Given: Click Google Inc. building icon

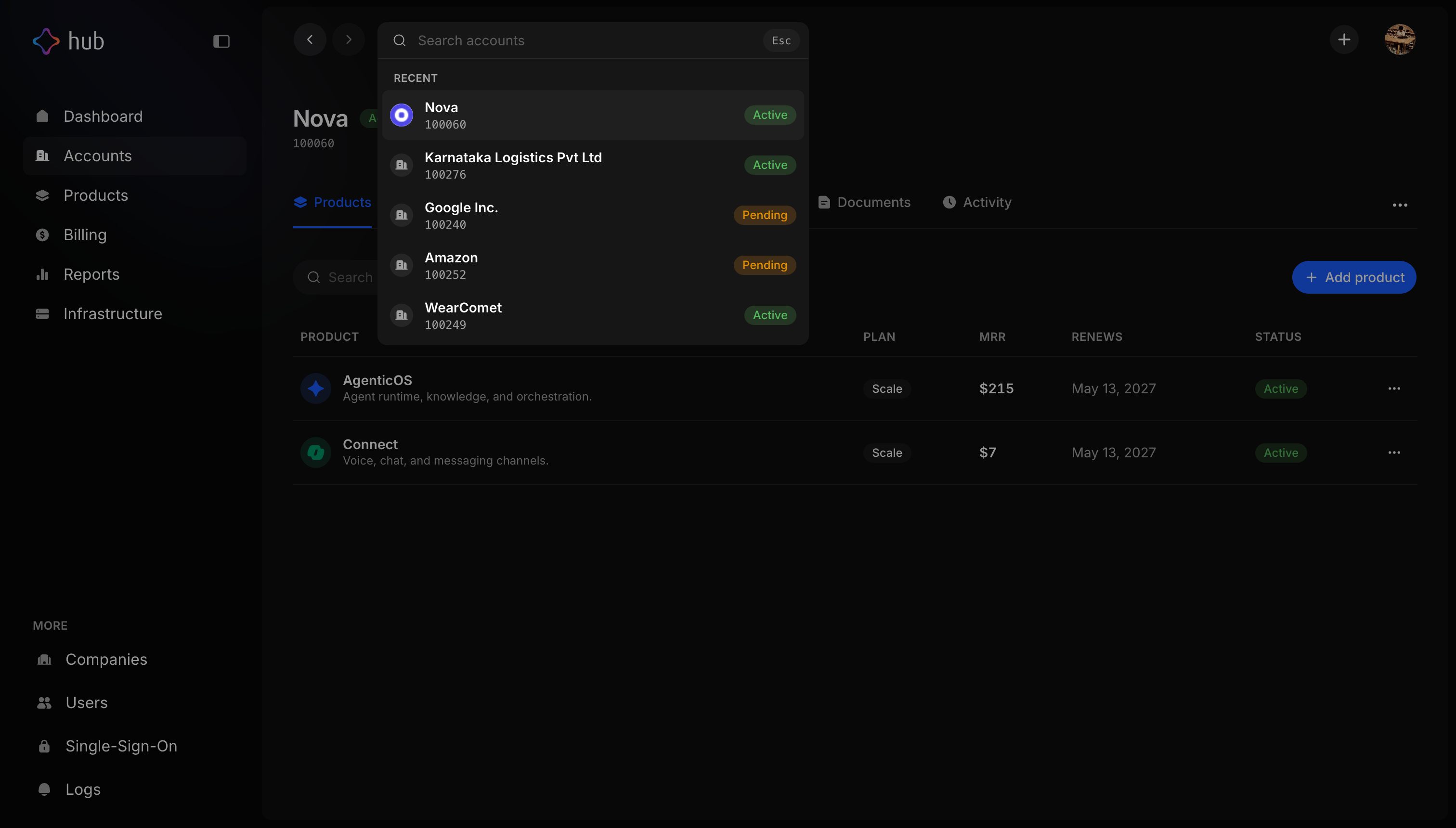Looking at the screenshot, I should coord(402,216).
